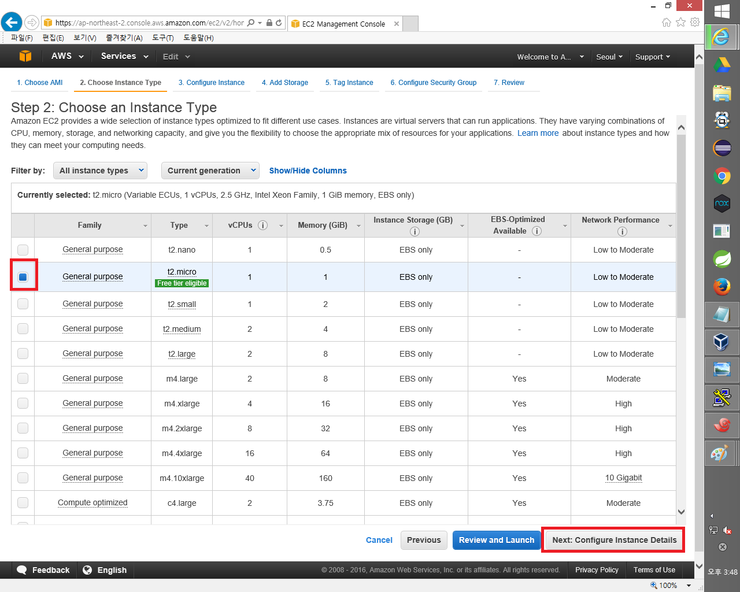Open the Services dropdown in AWS navbar
Viewport: 740px width, 592px height.
(123, 57)
